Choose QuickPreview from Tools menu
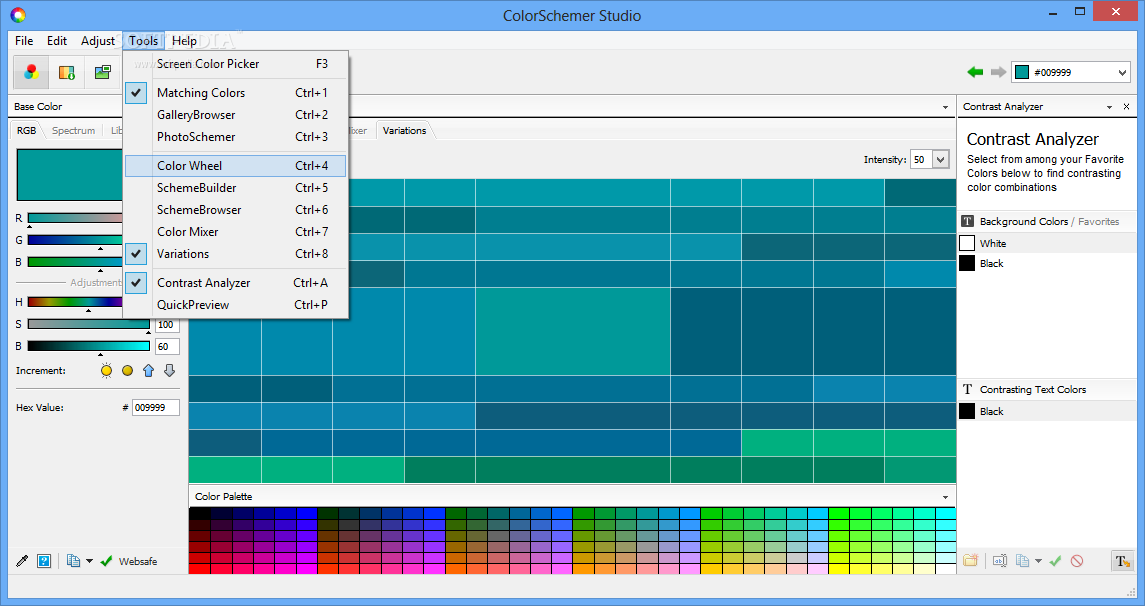1145x606 pixels. click(235, 304)
